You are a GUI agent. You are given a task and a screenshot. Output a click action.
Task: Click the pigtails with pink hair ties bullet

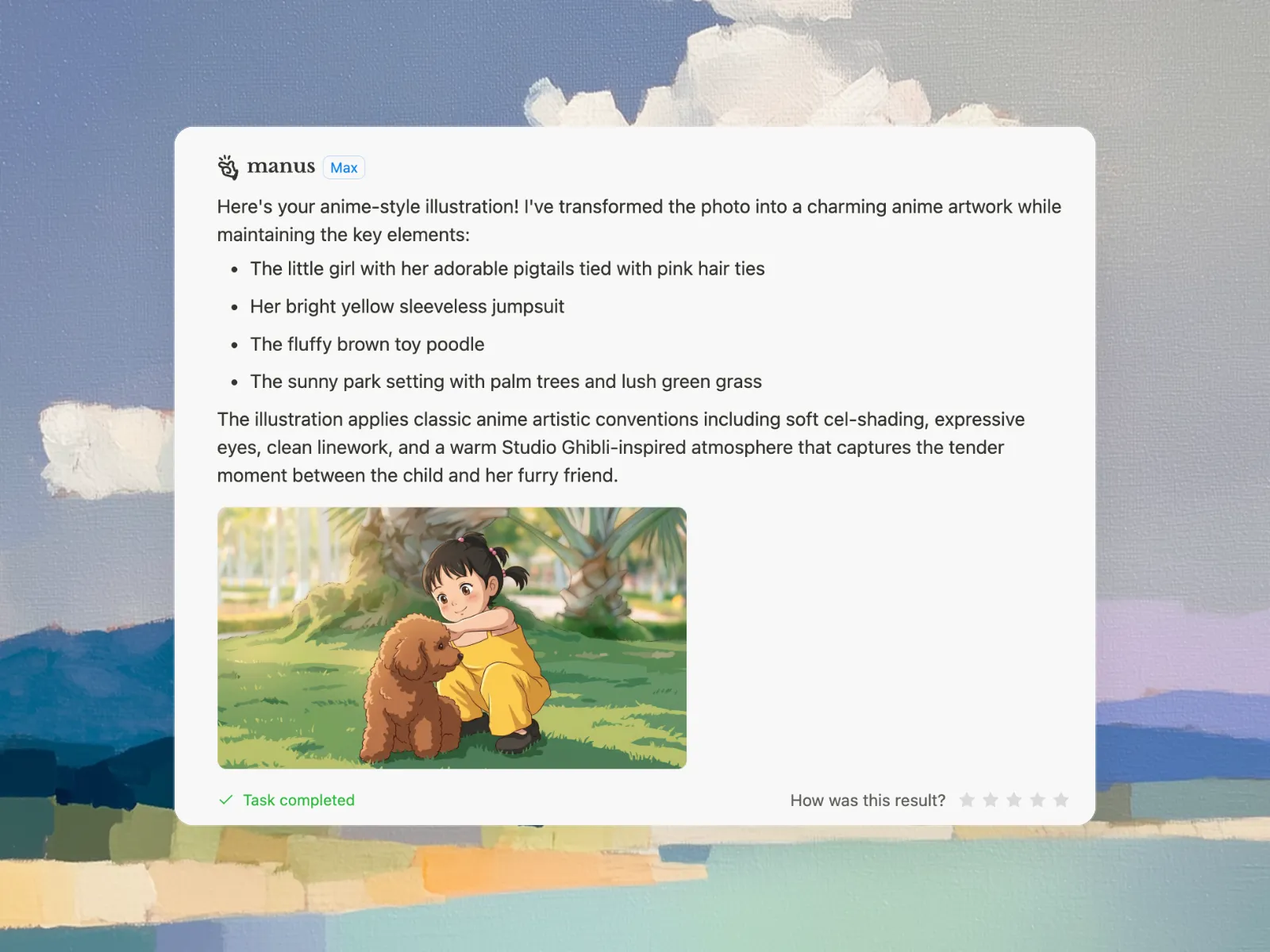coord(507,269)
